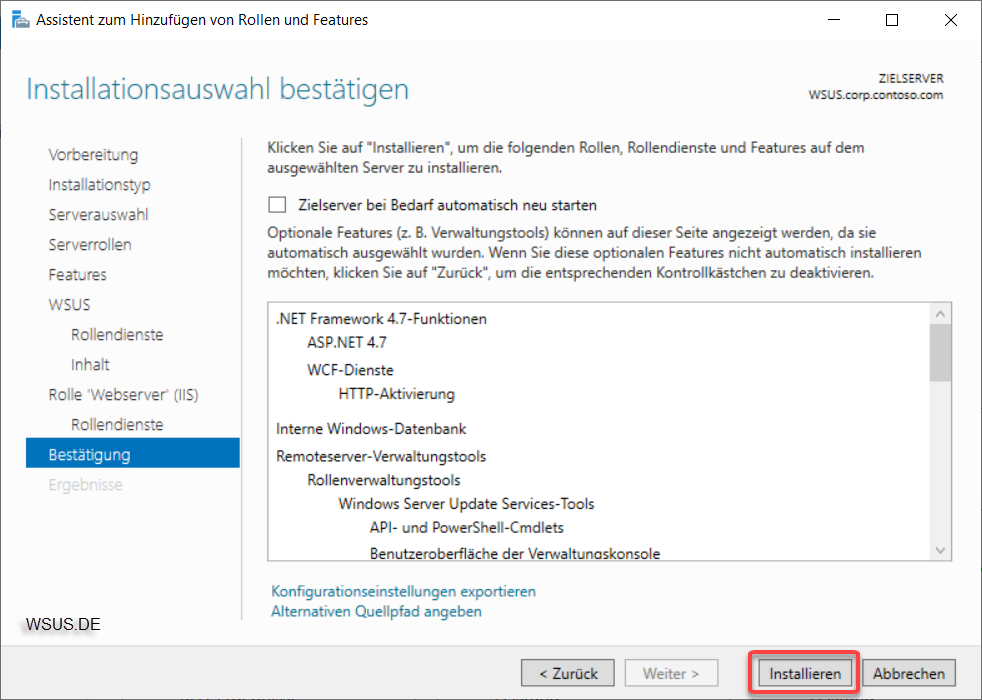This screenshot has width=982, height=700.
Task: Cancel the wizard with Abbrechen
Action: [909, 674]
